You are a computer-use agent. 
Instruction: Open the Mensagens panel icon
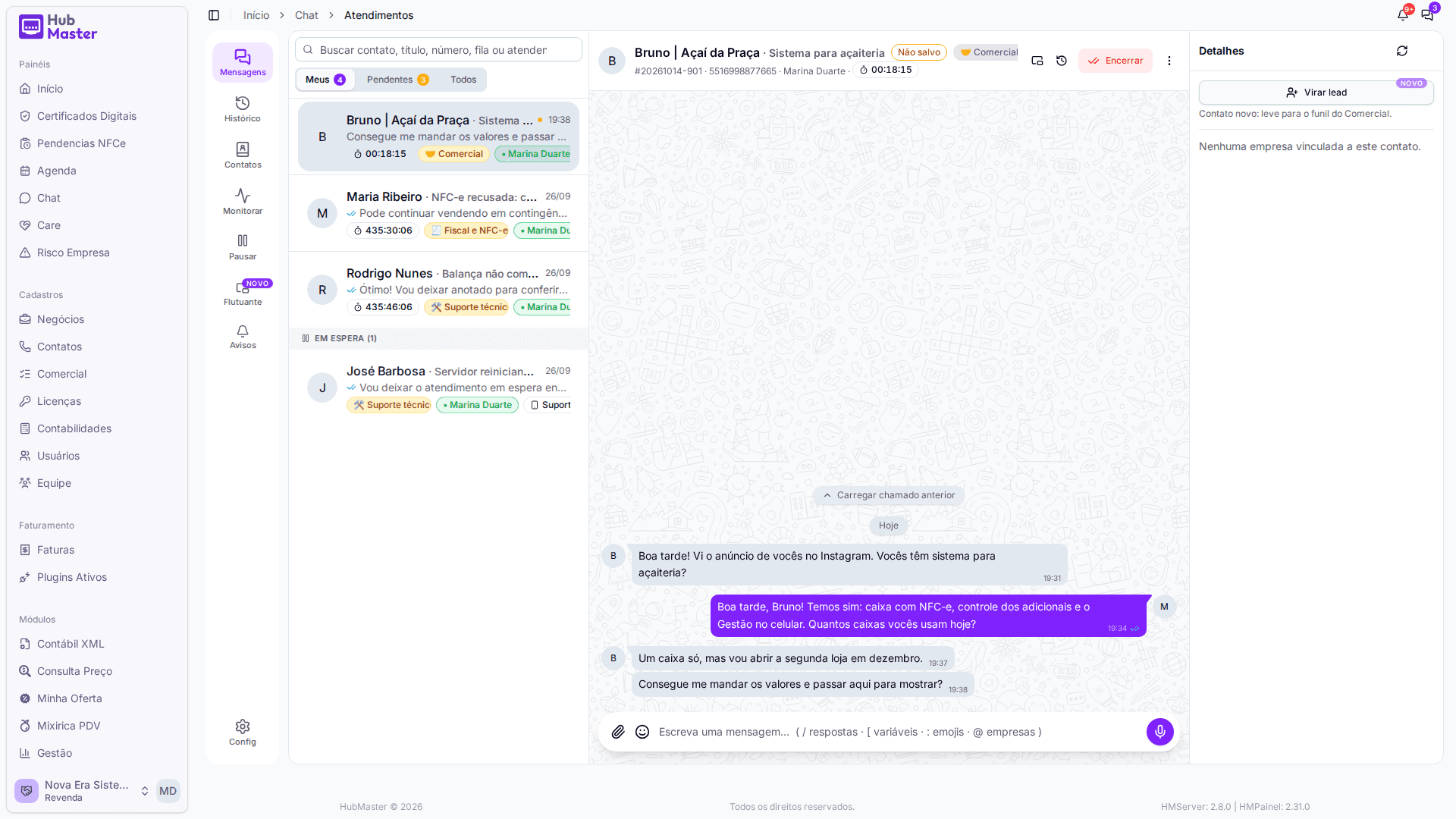pos(243,63)
